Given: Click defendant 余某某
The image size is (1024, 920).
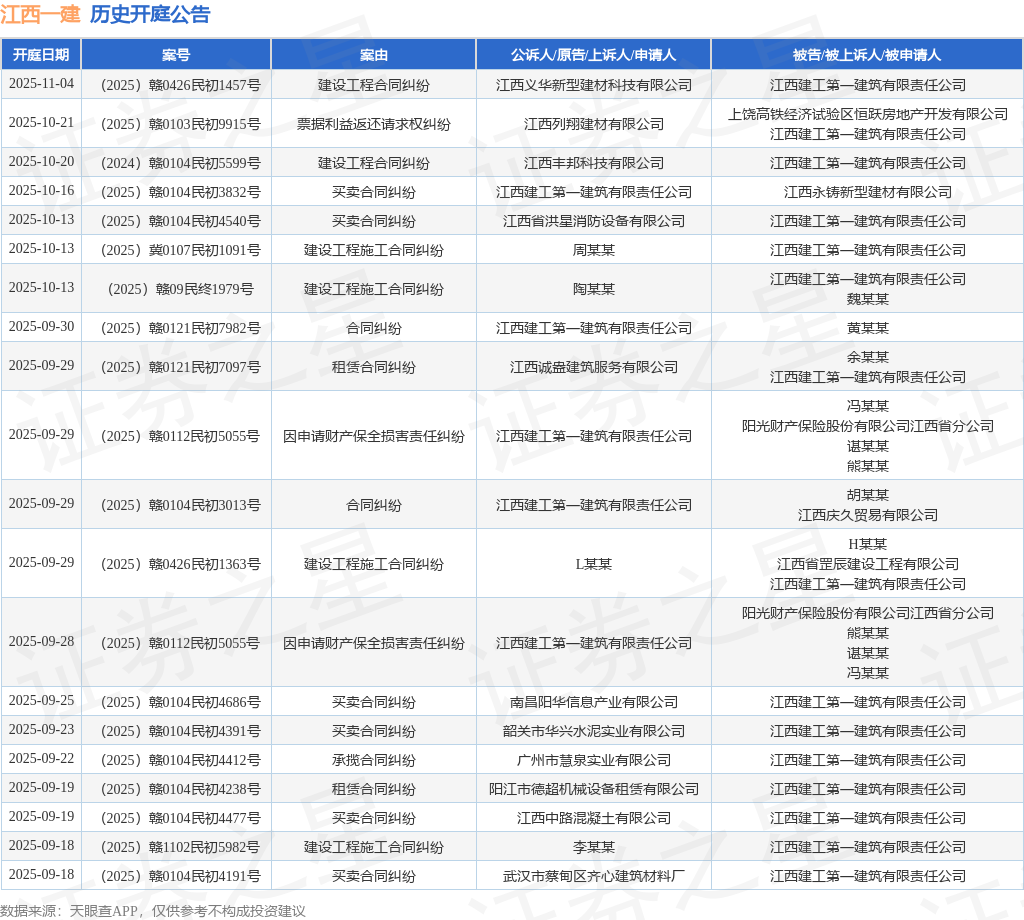Looking at the screenshot, I should tap(868, 357).
